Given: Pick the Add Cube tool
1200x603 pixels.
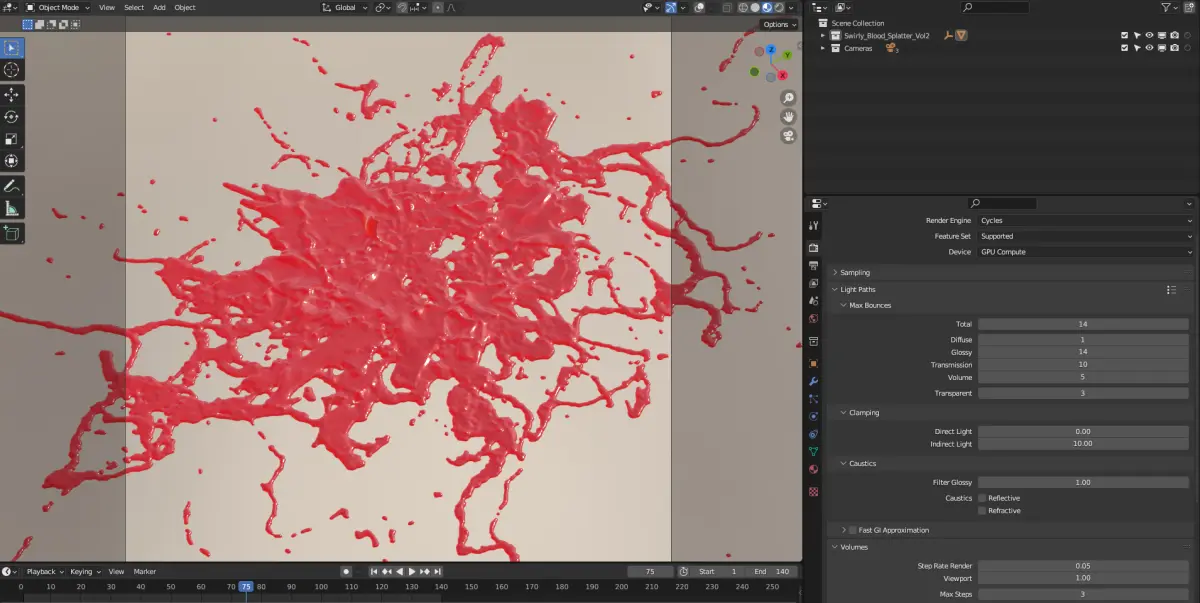Looking at the screenshot, I should pos(12,233).
